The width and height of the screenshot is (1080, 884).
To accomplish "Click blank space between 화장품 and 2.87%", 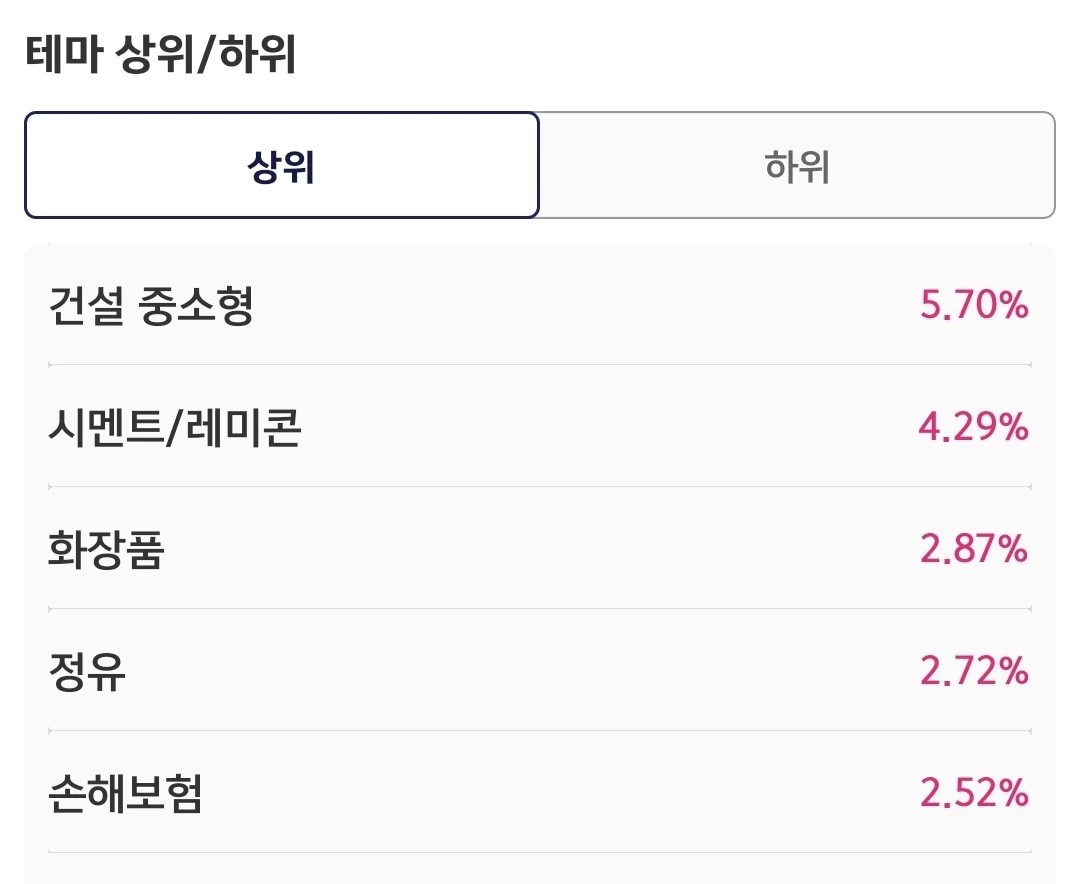I will pos(542,549).
